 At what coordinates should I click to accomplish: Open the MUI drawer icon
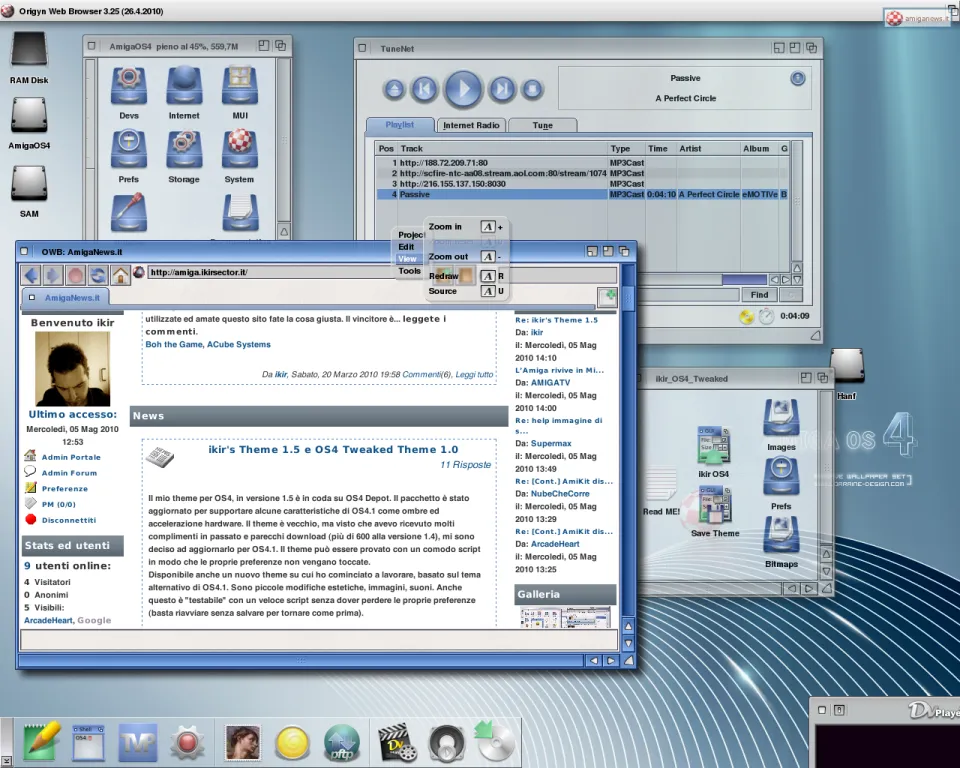pyautogui.click(x=239, y=88)
